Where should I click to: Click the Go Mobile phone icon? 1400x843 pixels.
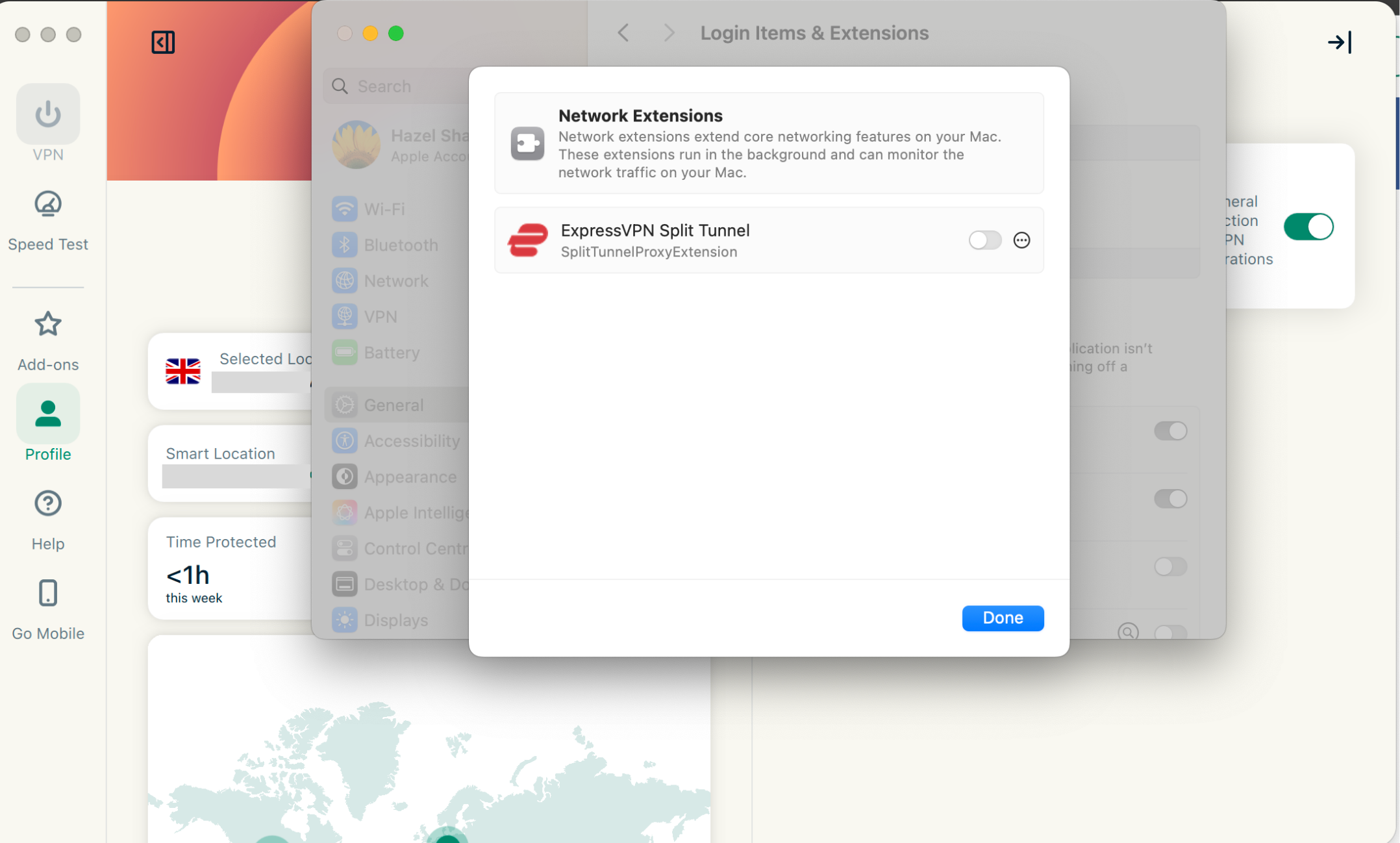coord(48,593)
